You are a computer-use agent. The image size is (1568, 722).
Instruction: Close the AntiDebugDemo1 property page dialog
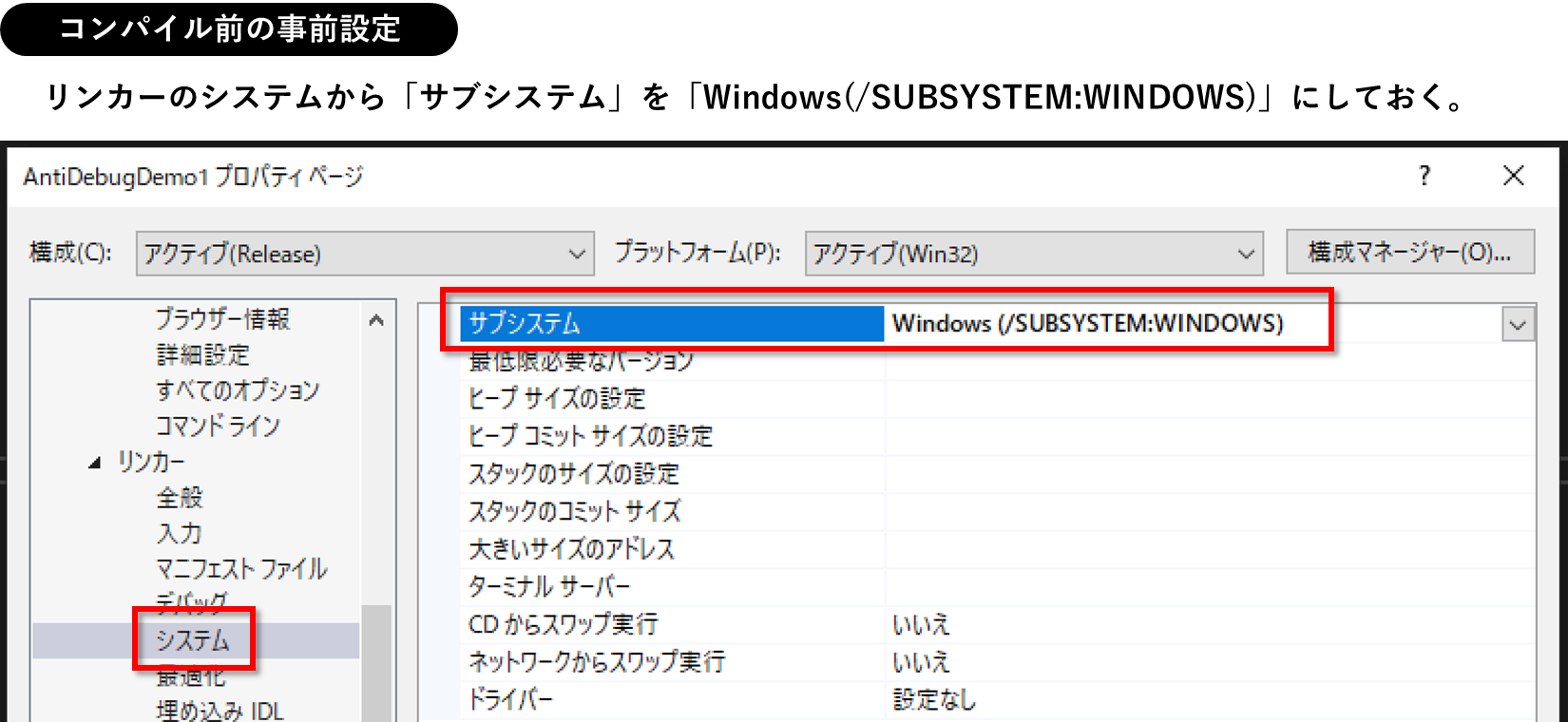click(x=1514, y=176)
